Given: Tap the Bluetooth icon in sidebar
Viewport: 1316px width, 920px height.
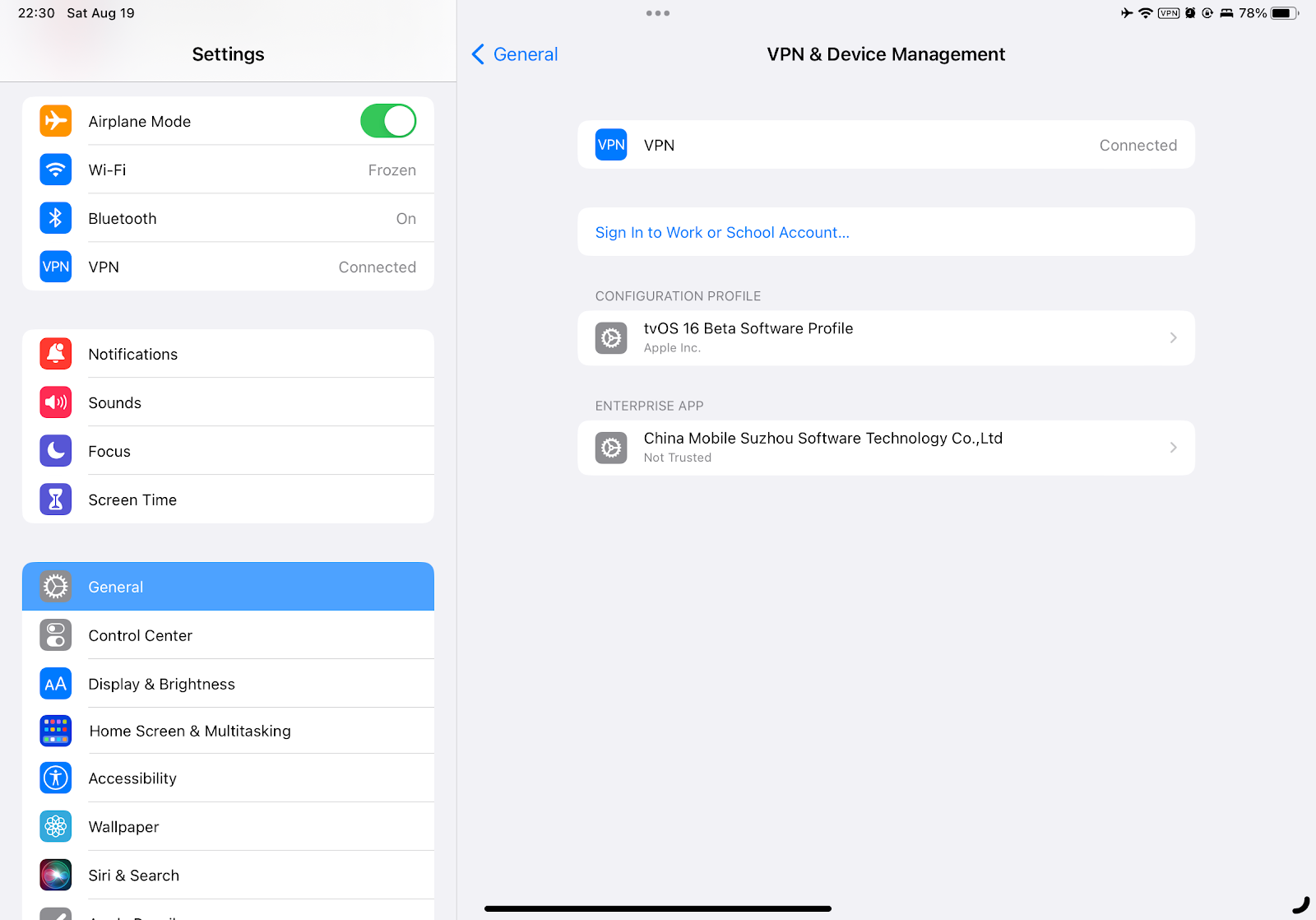Looking at the screenshot, I should pyautogui.click(x=56, y=218).
